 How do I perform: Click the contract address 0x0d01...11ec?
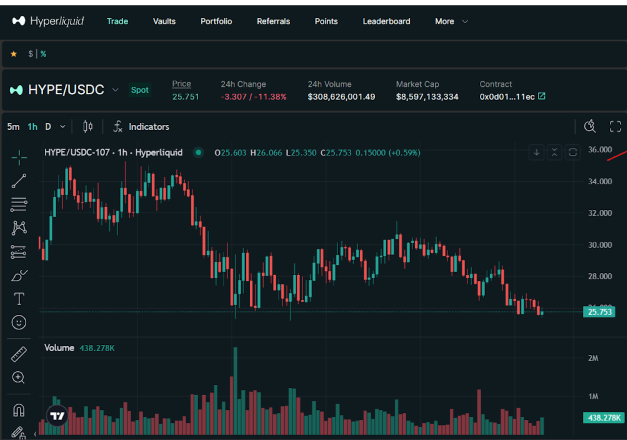(507, 97)
